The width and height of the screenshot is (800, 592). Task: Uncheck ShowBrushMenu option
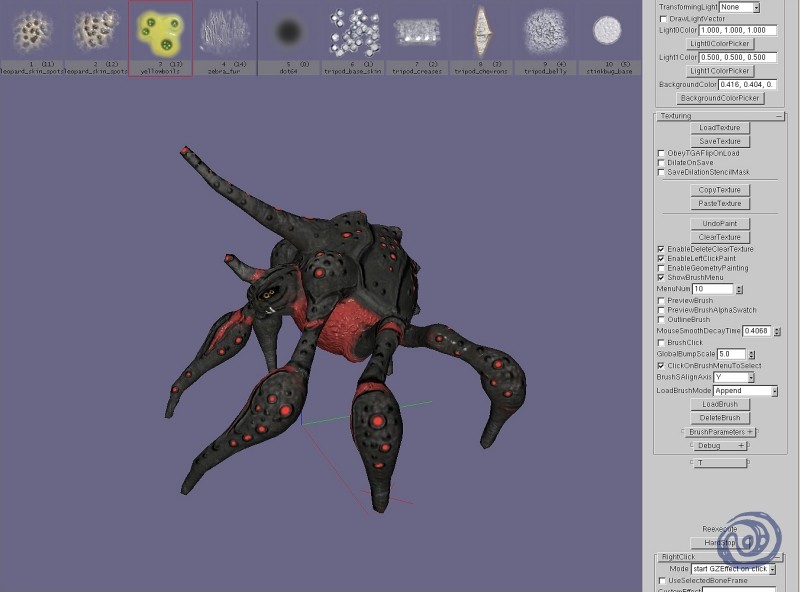[661, 278]
